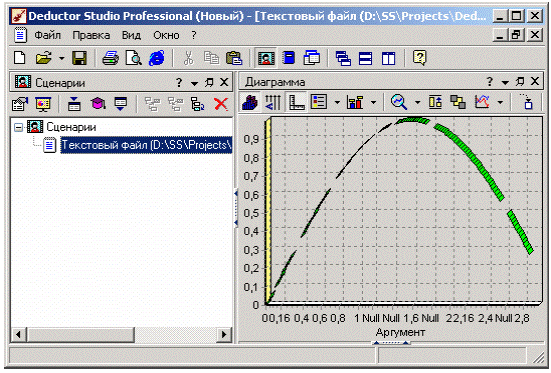This screenshot has height=373, width=551.
Task: Cascade windows using the cascade icon
Action: coord(343,58)
